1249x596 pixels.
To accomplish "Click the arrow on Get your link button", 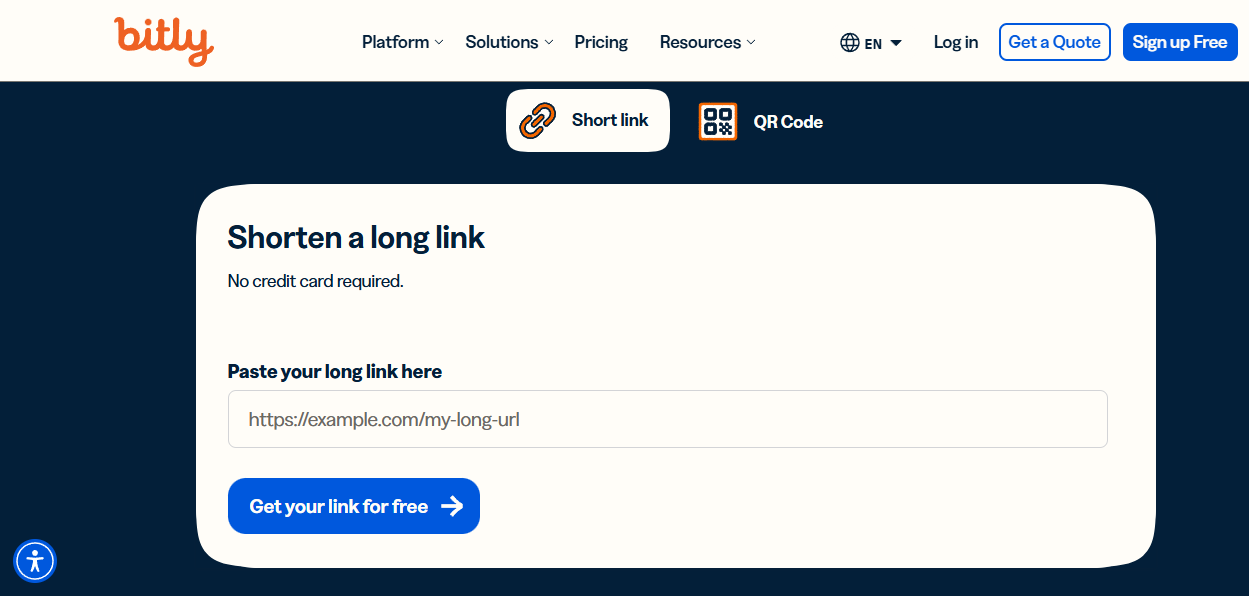I will click(452, 506).
